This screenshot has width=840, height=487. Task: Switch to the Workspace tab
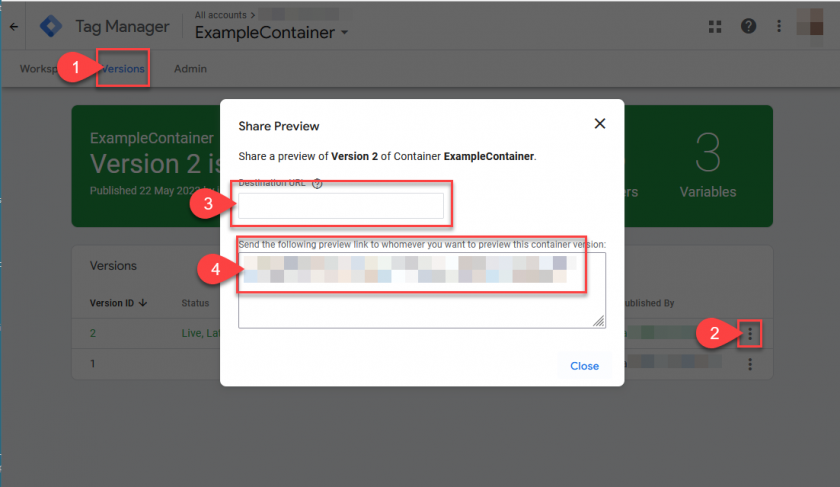[x=39, y=69]
